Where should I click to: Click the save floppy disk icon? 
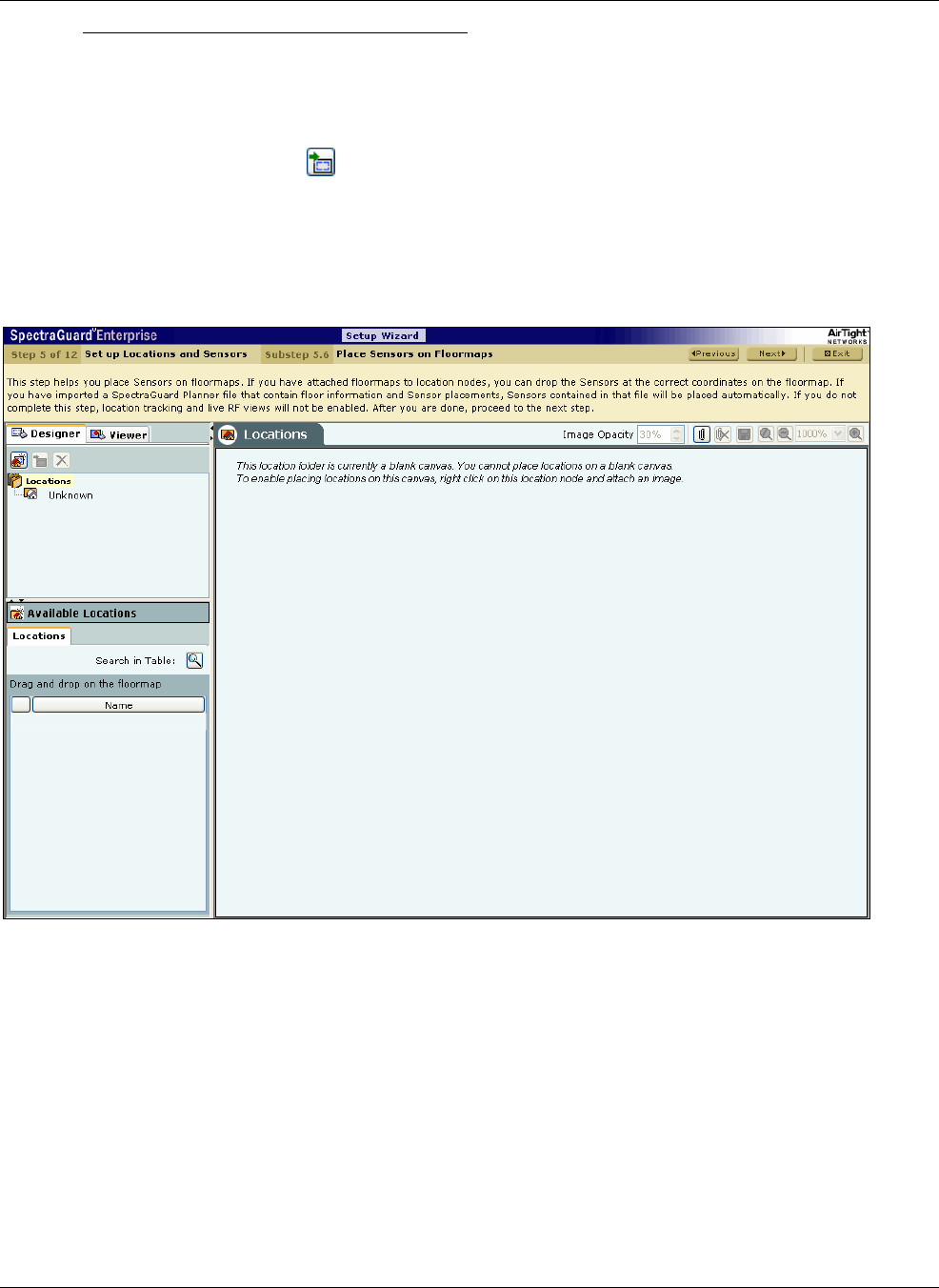(x=745, y=434)
